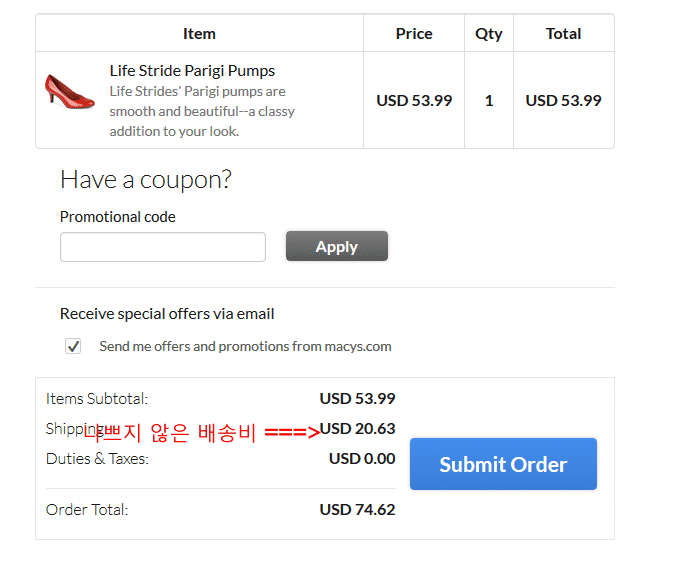Click the Items Subtotal label

pyautogui.click(x=97, y=399)
